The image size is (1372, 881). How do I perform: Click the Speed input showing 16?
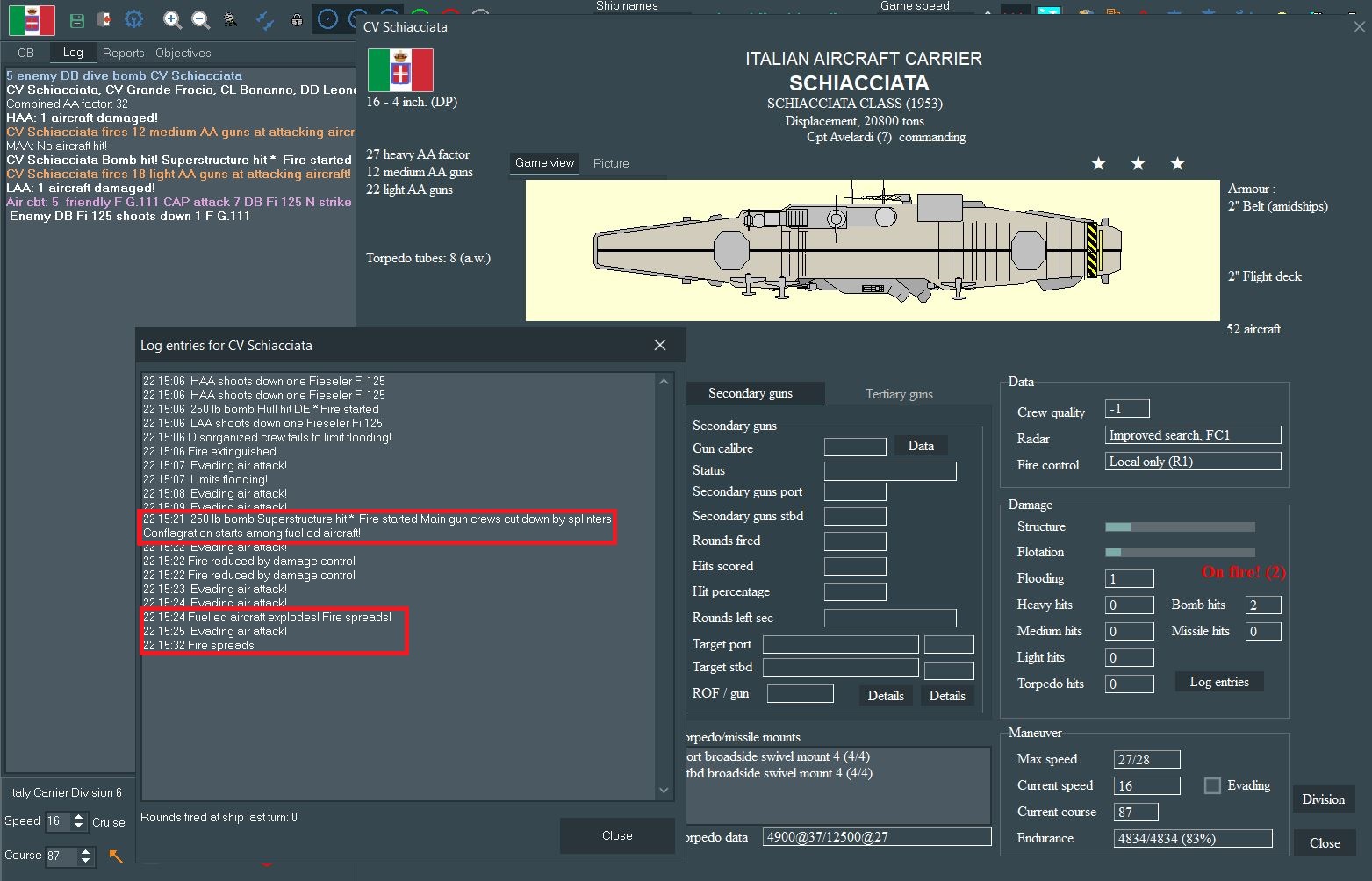pos(56,821)
